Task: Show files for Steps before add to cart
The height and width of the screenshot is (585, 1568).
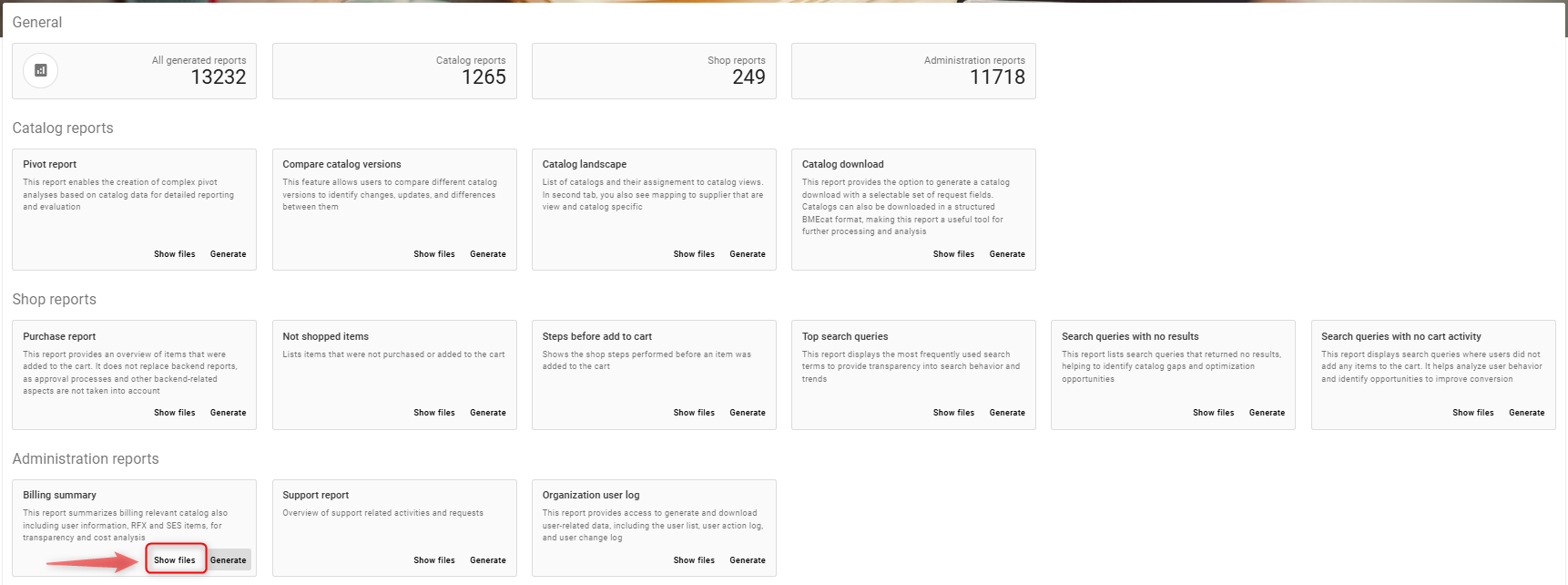Action: (694, 413)
